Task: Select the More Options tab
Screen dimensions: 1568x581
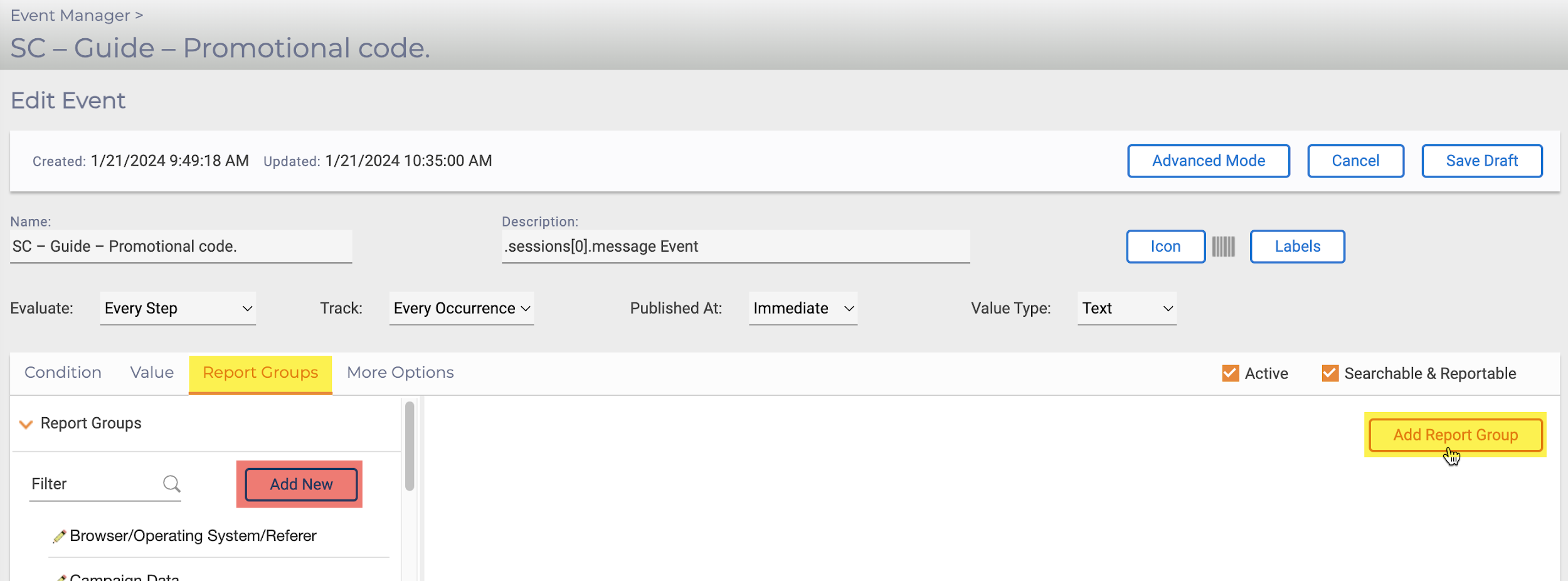Action: click(x=400, y=373)
